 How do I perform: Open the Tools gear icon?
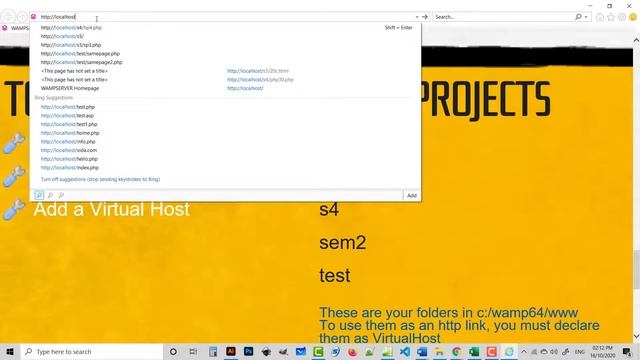(622, 17)
